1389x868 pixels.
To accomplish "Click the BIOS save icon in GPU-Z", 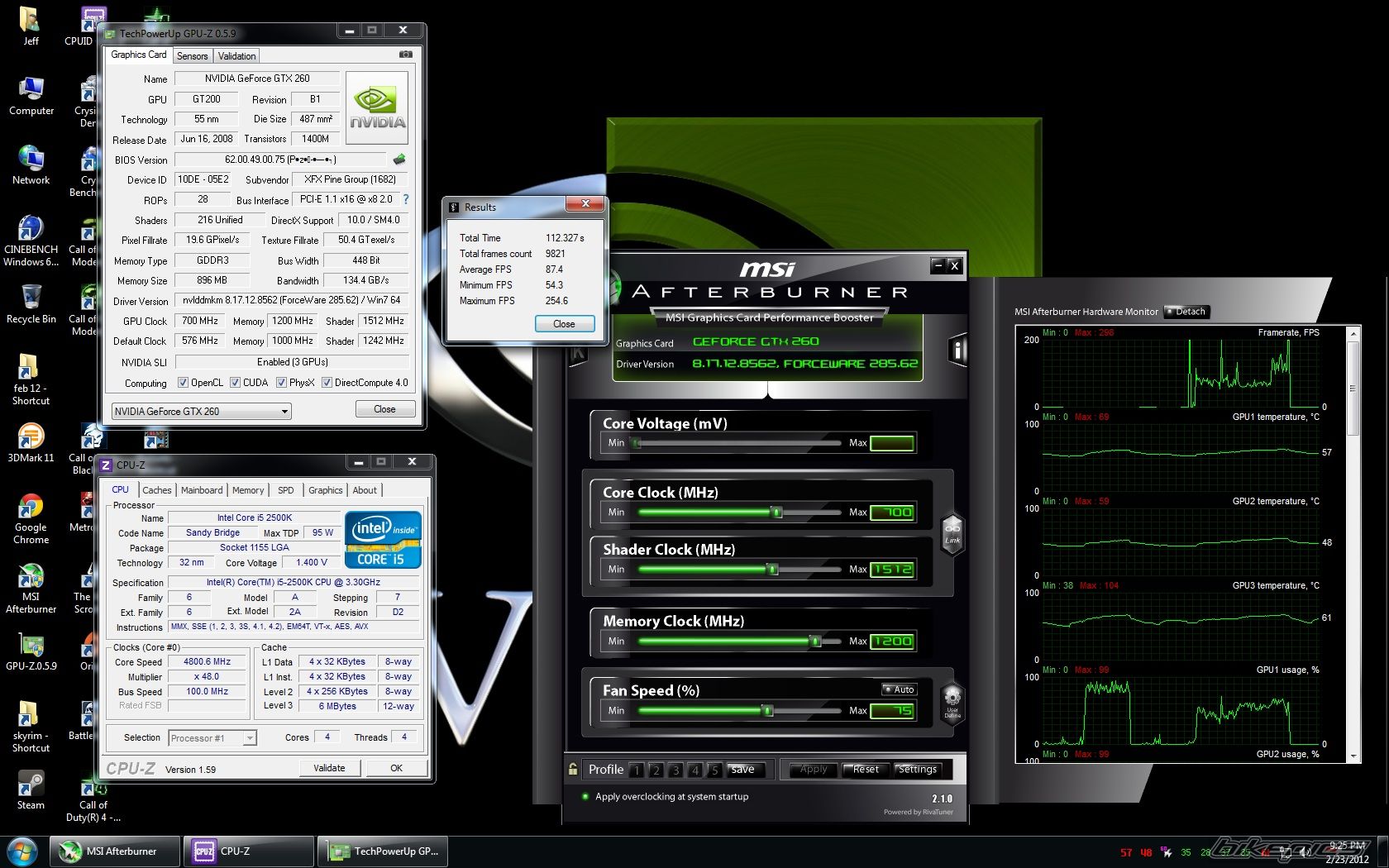I will 399,159.
